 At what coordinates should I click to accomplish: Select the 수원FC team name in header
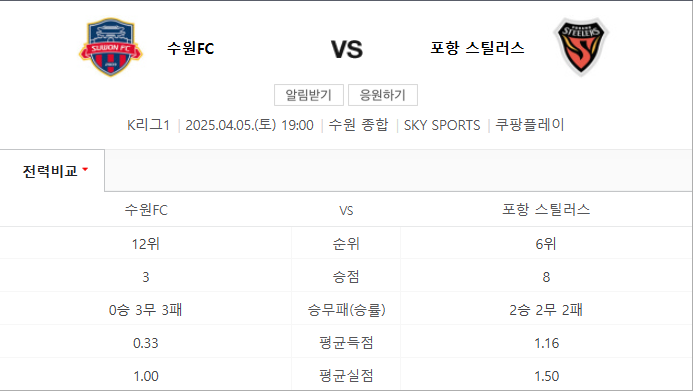[190, 48]
